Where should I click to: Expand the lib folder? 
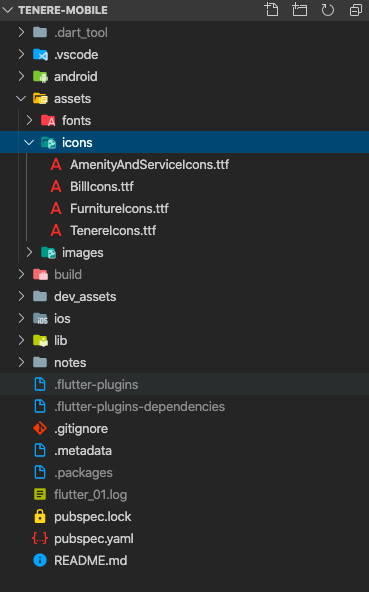point(184,341)
